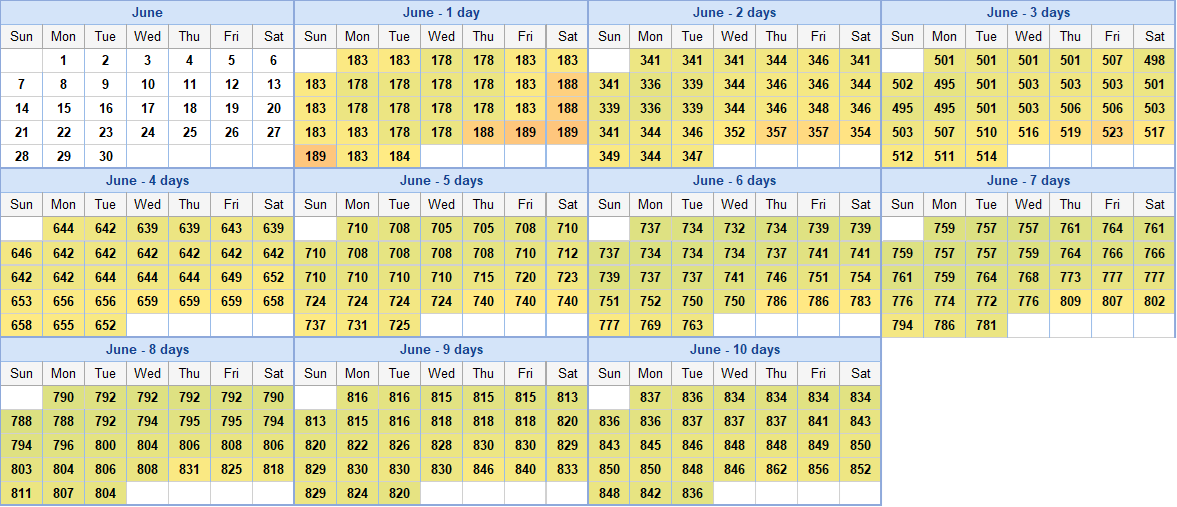Screen dimensions: 1177x507
Task: Click the 'June - 4 days' calendar title
Action: coord(147,181)
